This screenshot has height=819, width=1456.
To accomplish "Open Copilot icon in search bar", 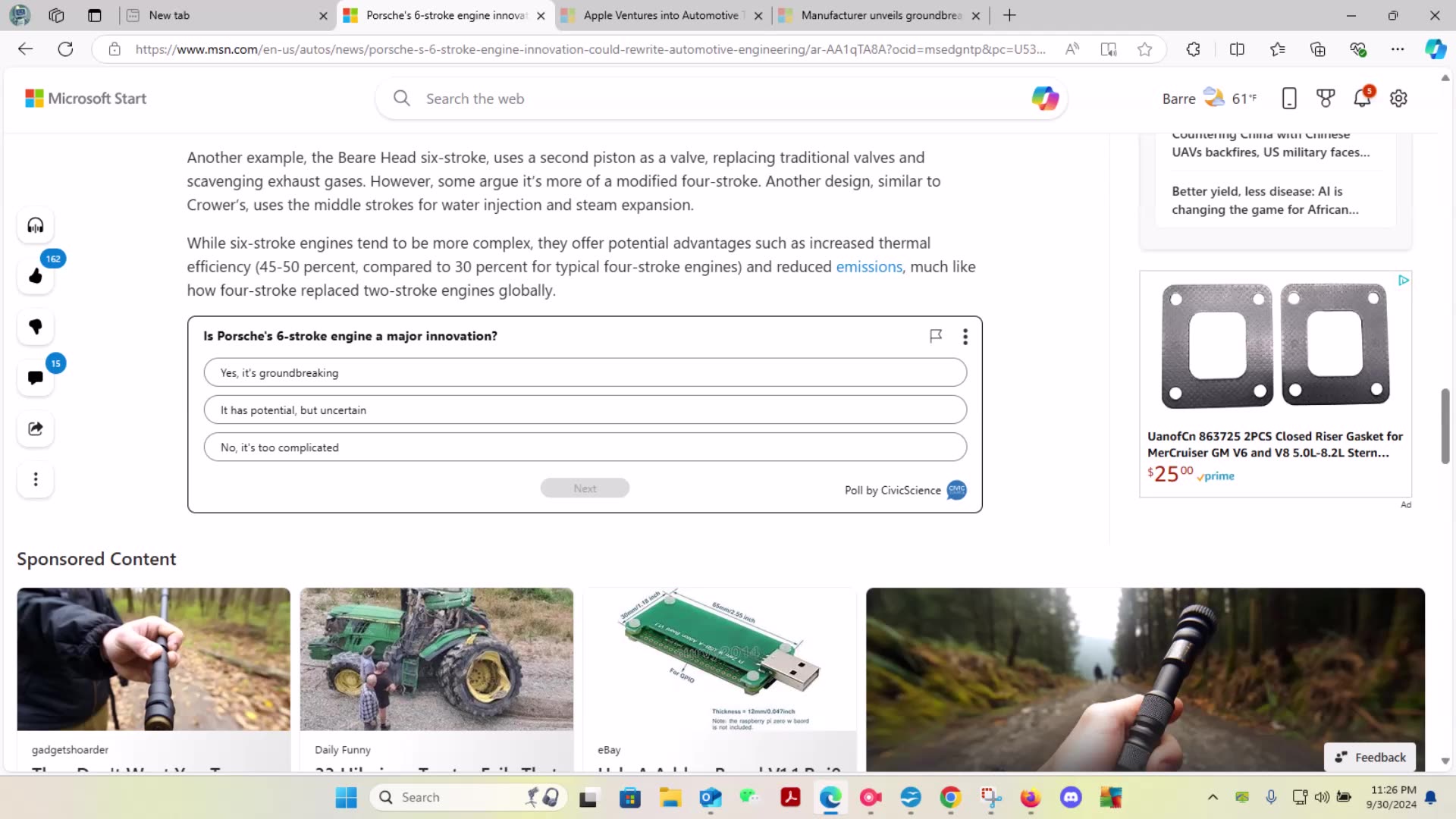I will [x=1044, y=99].
